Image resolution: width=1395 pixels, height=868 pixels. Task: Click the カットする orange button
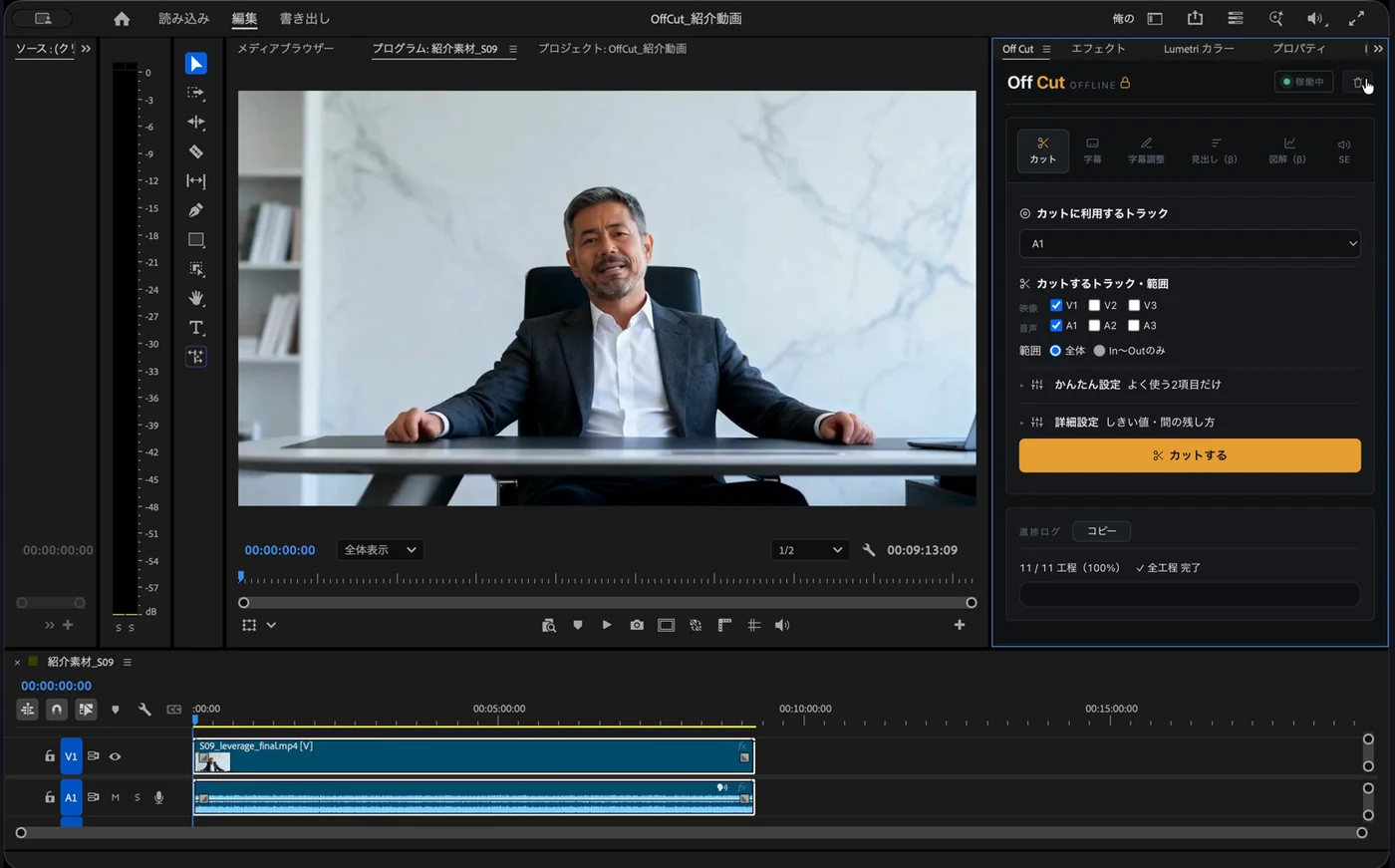click(x=1190, y=455)
